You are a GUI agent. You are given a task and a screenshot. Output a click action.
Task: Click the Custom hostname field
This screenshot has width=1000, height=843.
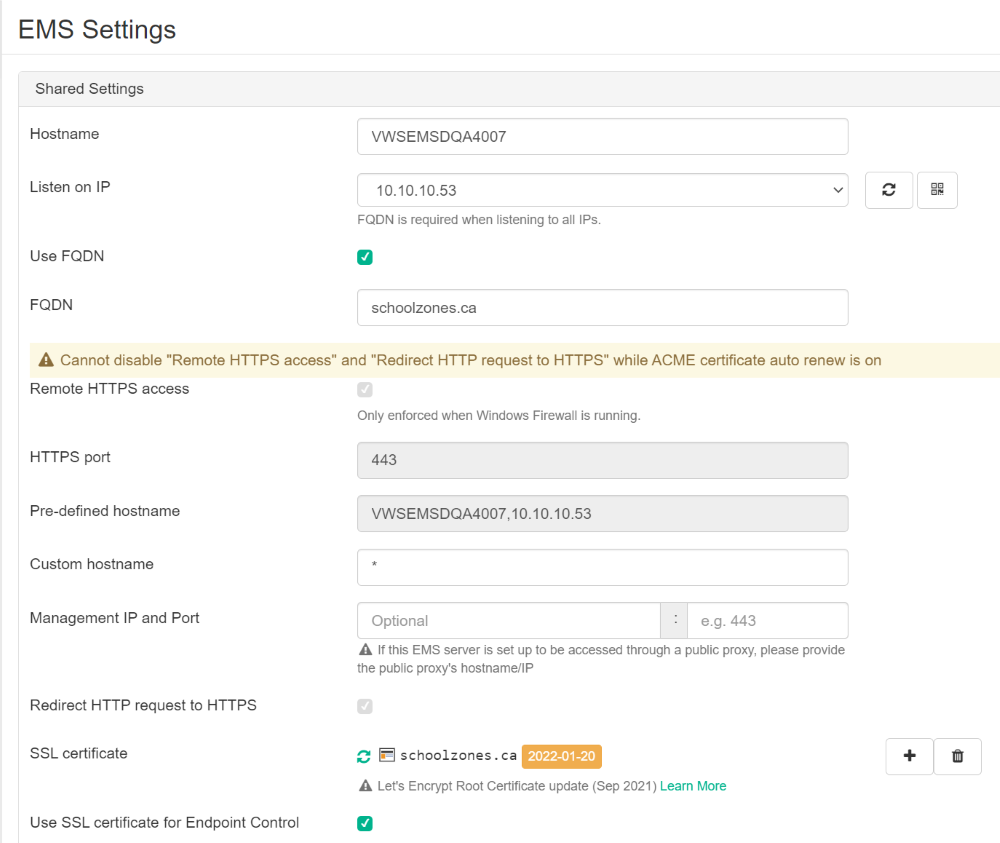[602, 567]
